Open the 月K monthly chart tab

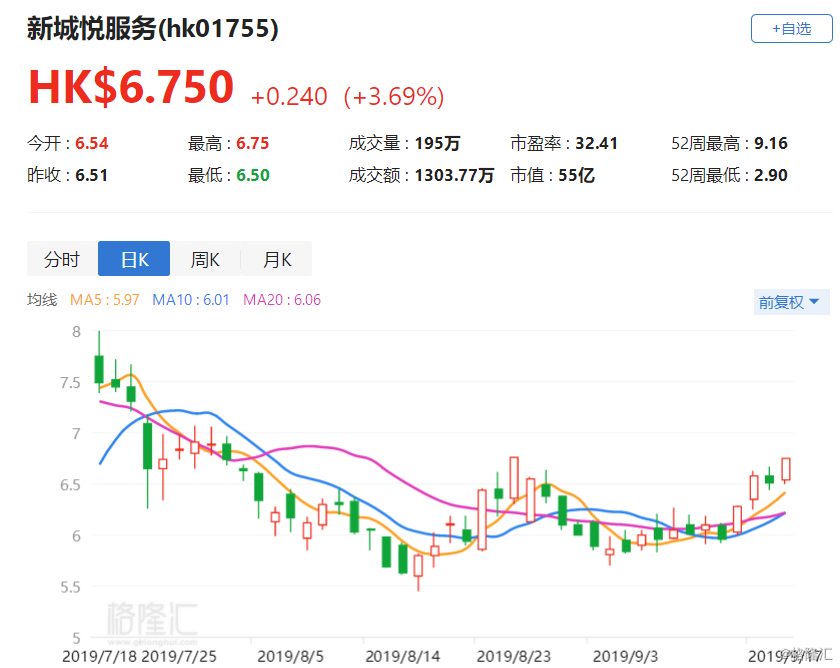pos(276,259)
